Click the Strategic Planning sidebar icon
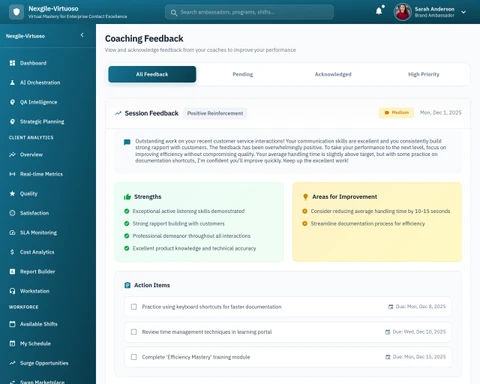Screen dimensions: 480x384 12,121
